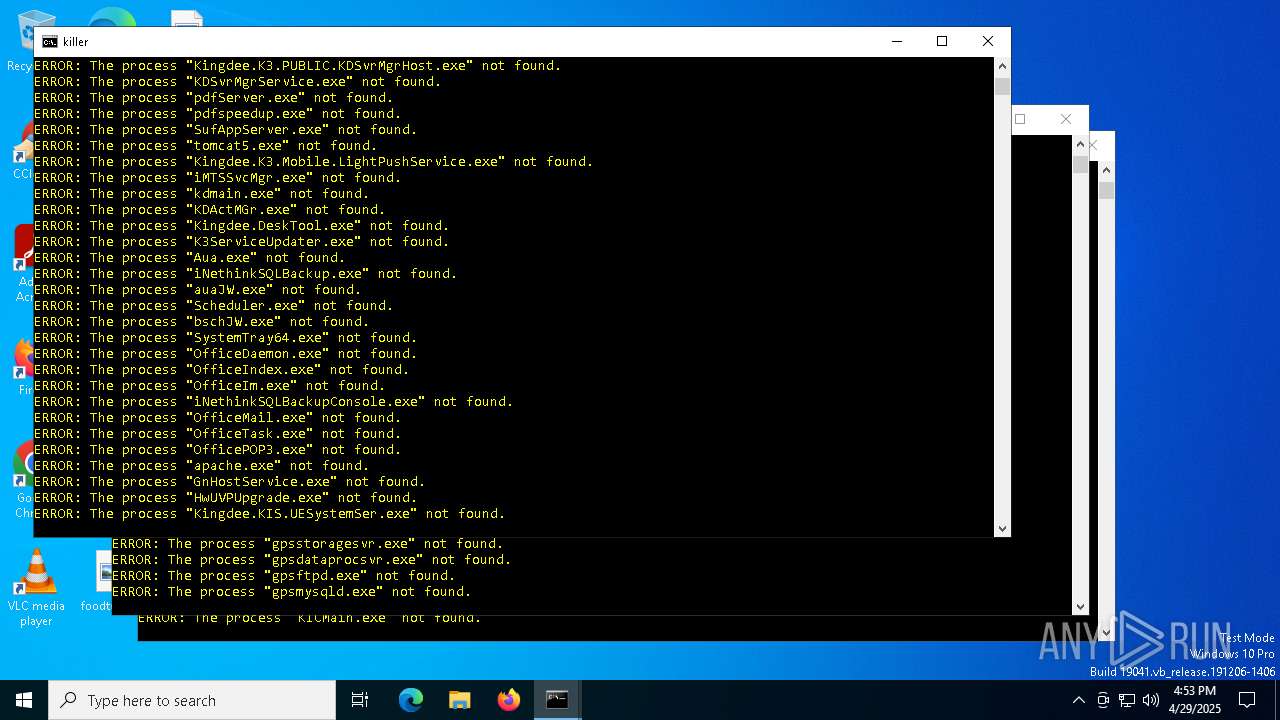Click the killer window cmd icon
The width and height of the screenshot is (1280, 720).
click(49, 42)
